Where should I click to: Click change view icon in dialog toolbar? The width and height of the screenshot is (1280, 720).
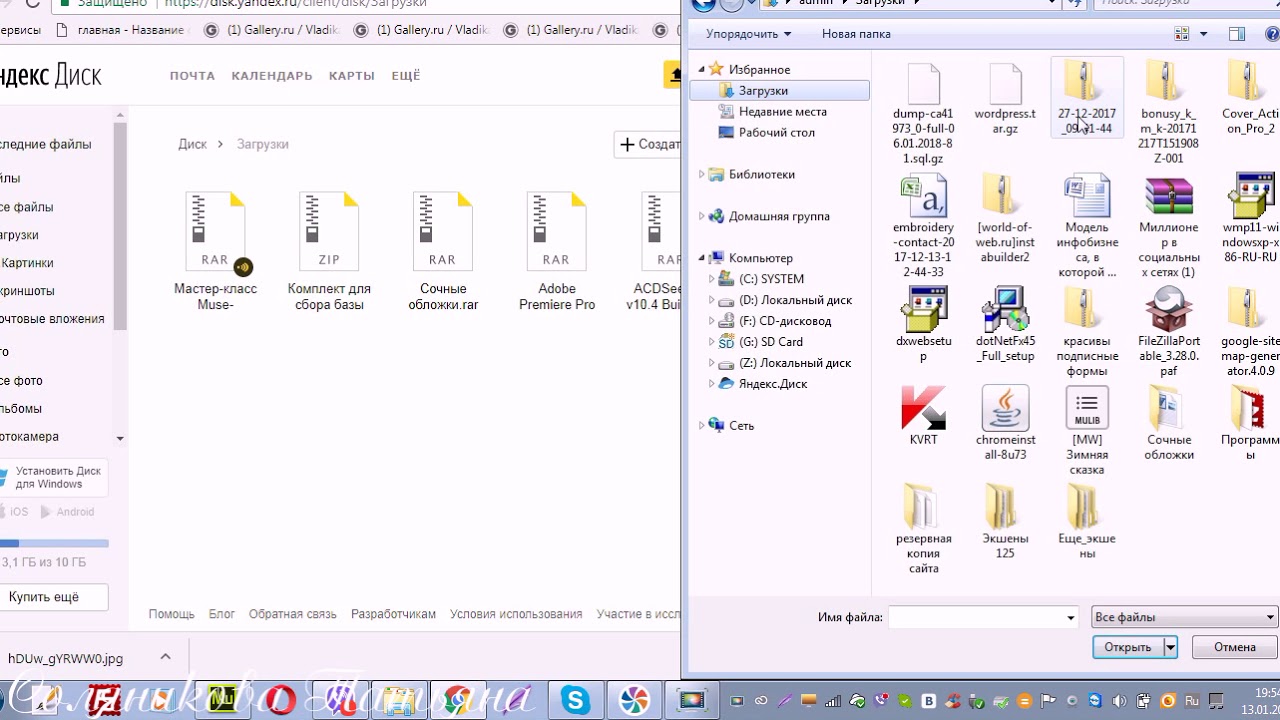(x=1182, y=34)
